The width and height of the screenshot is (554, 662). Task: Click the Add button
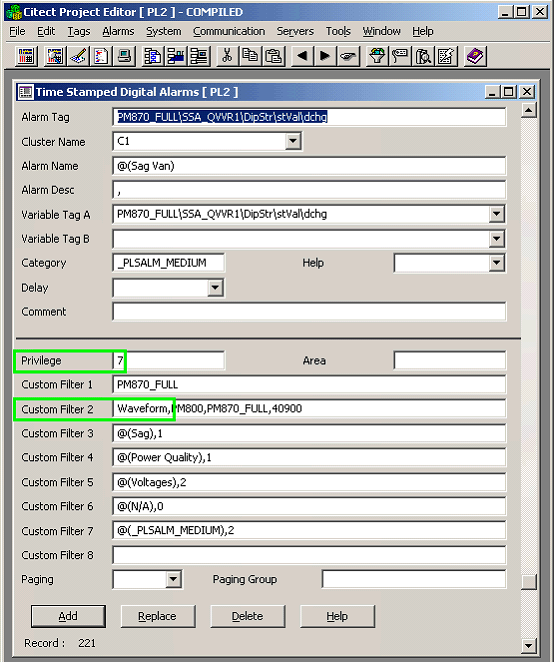tap(68, 616)
